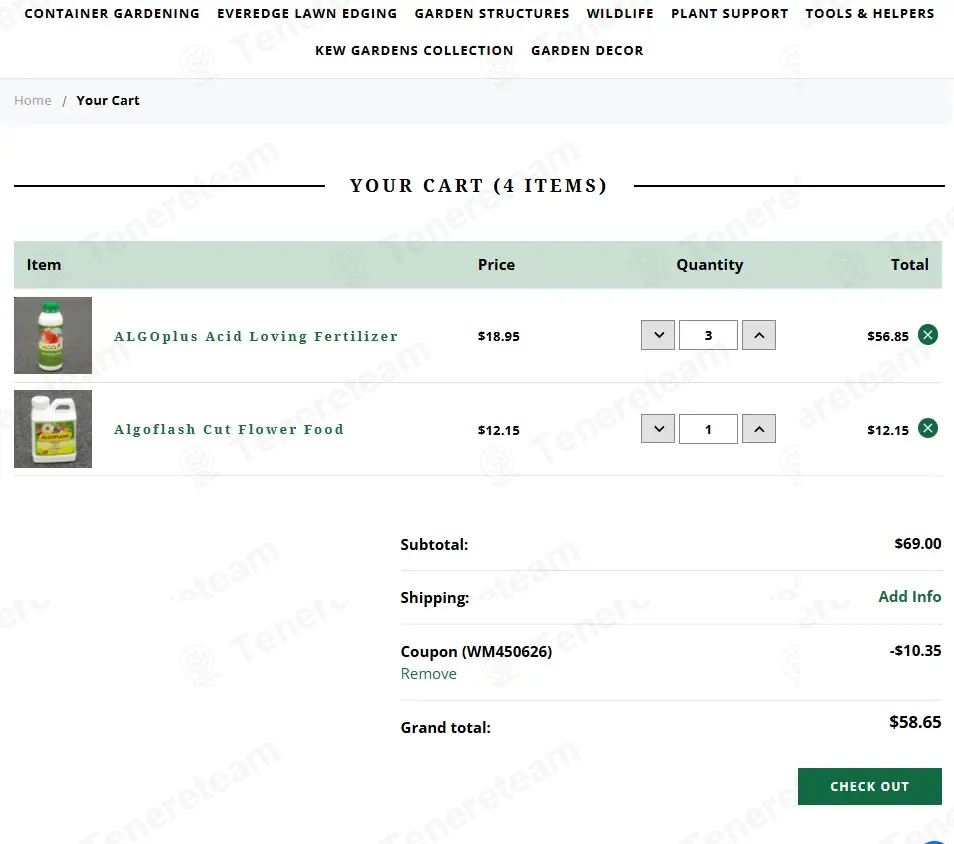
Task: Open Algoflash Cut Flower Food product link
Action: [x=229, y=430]
